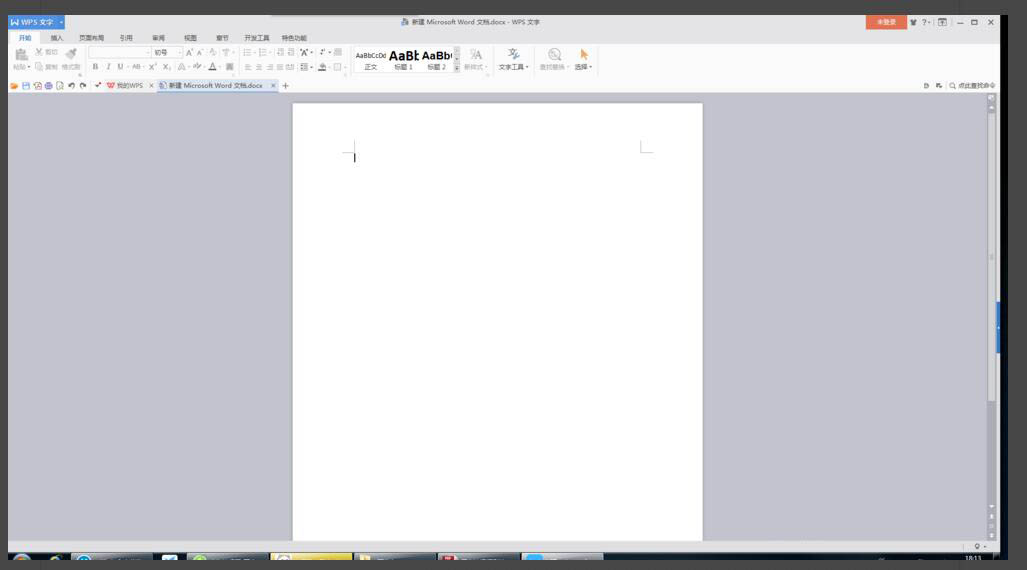
Task: Apply the 标题 1 heading style
Action: (x=403, y=59)
